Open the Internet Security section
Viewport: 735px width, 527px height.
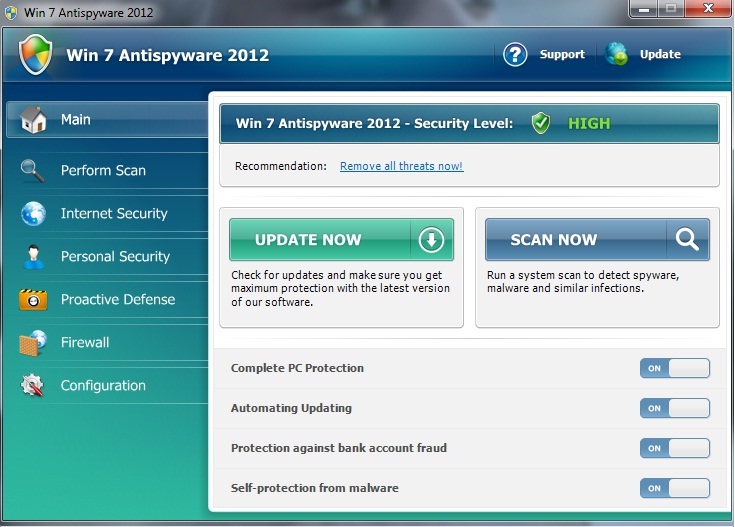pyautogui.click(x=114, y=214)
